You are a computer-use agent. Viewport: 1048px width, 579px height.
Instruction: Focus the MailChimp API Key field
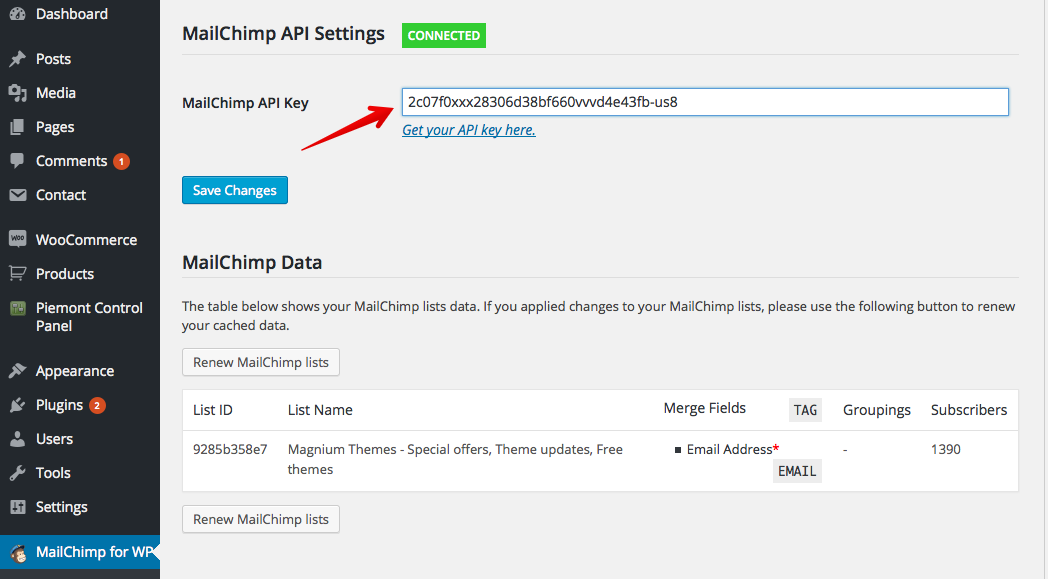(x=704, y=102)
